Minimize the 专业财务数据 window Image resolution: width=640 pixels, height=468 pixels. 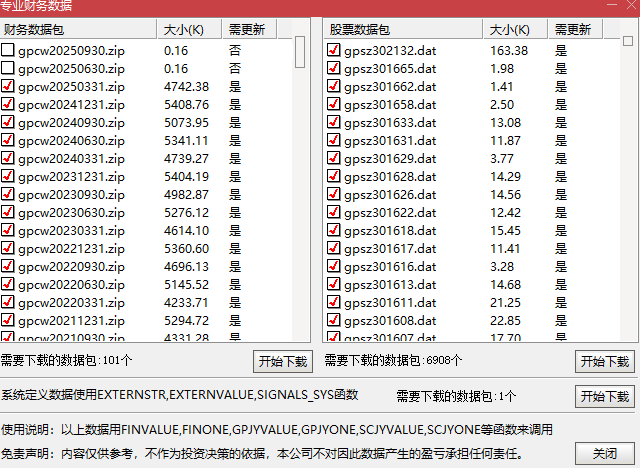click(x=612, y=4)
